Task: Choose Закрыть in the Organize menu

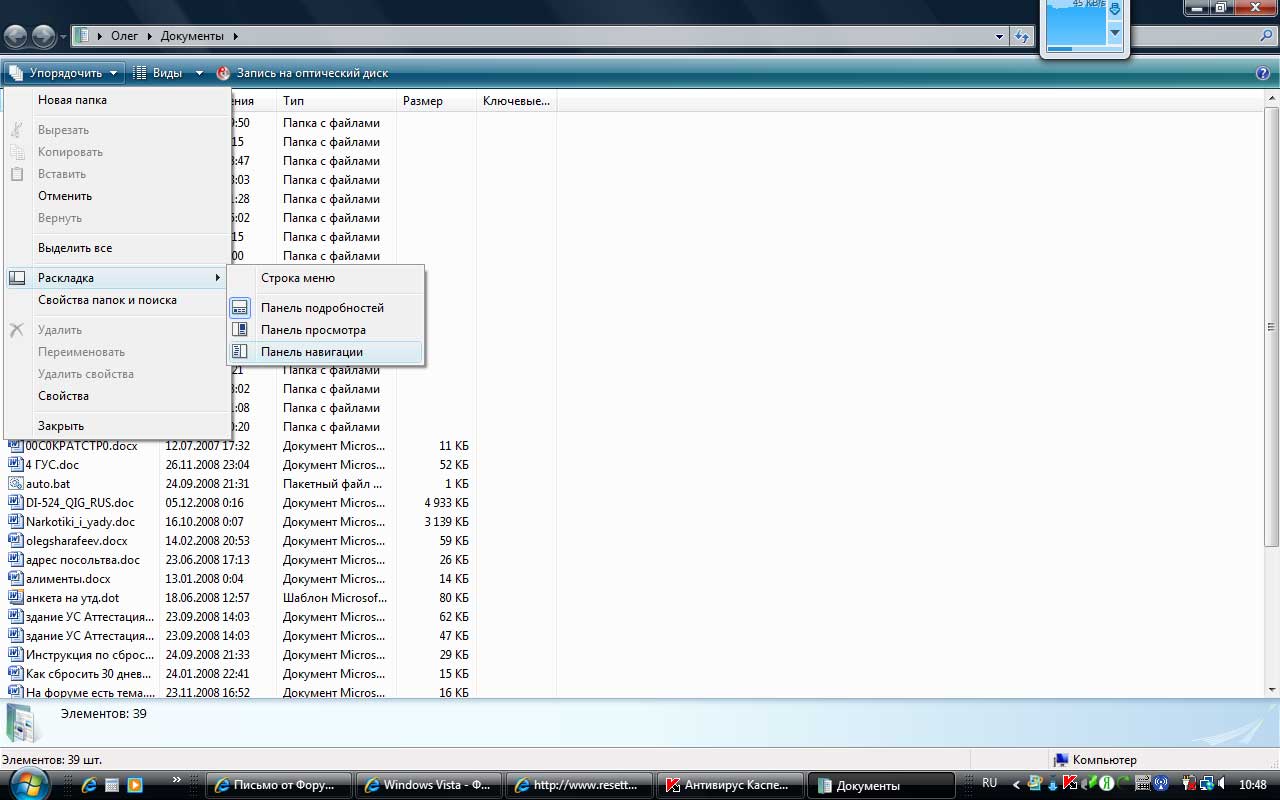Action: click(118, 426)
